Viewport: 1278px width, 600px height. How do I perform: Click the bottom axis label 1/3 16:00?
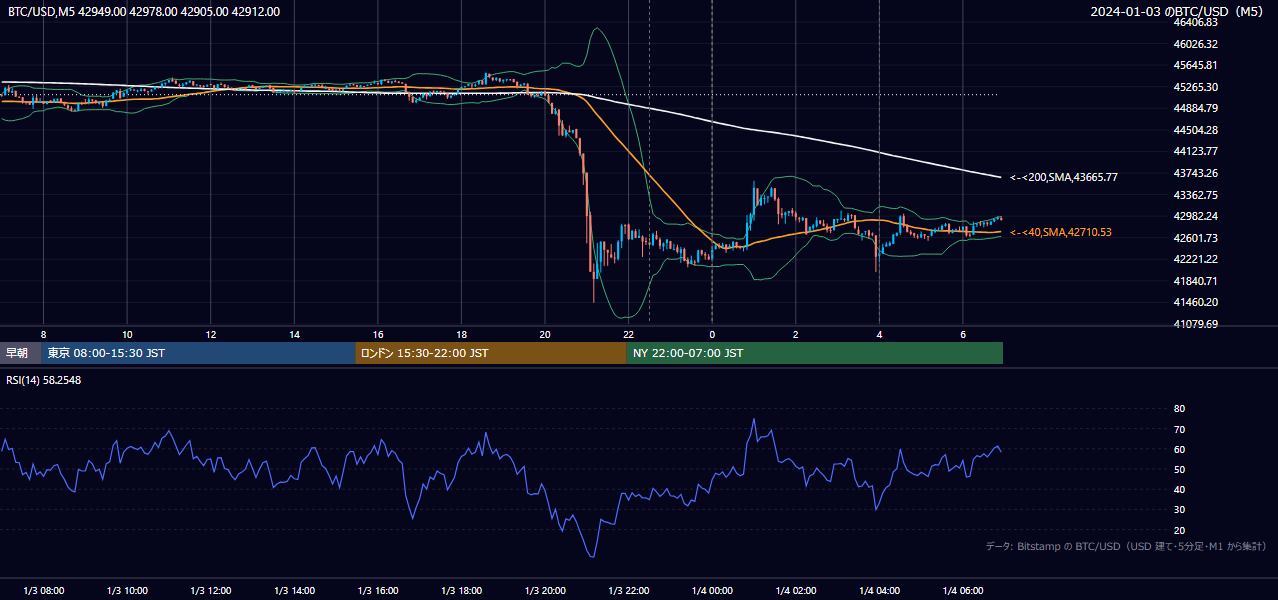click(378, 591)
